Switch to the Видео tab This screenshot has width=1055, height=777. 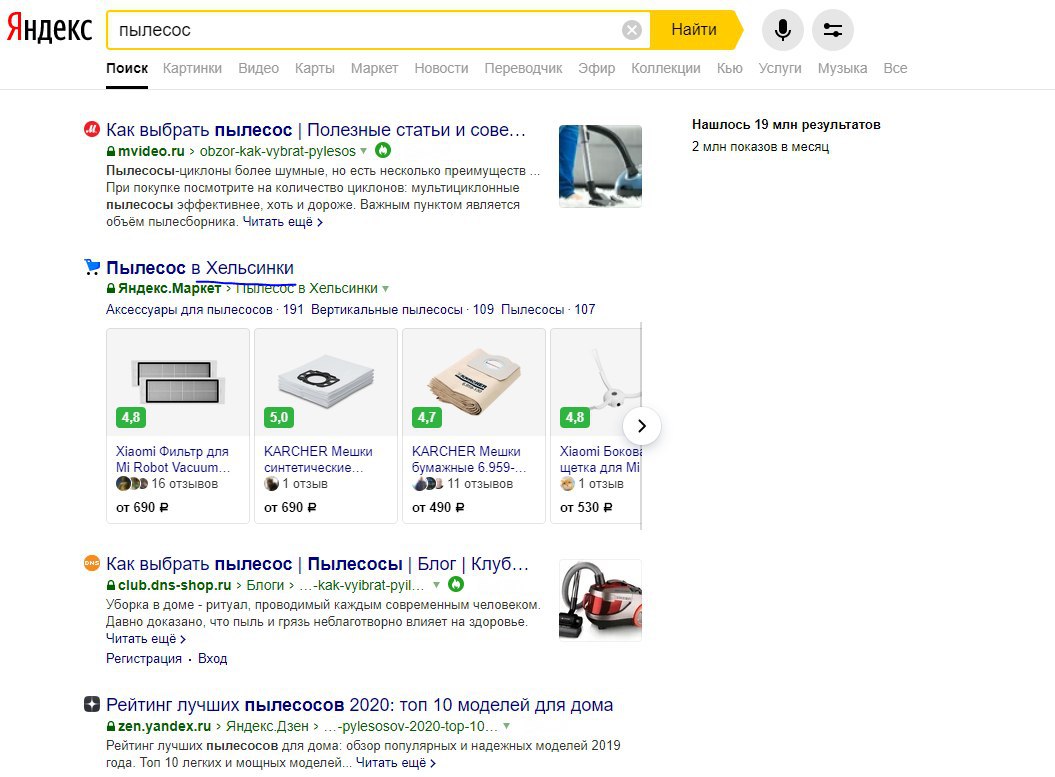point(258,68)
